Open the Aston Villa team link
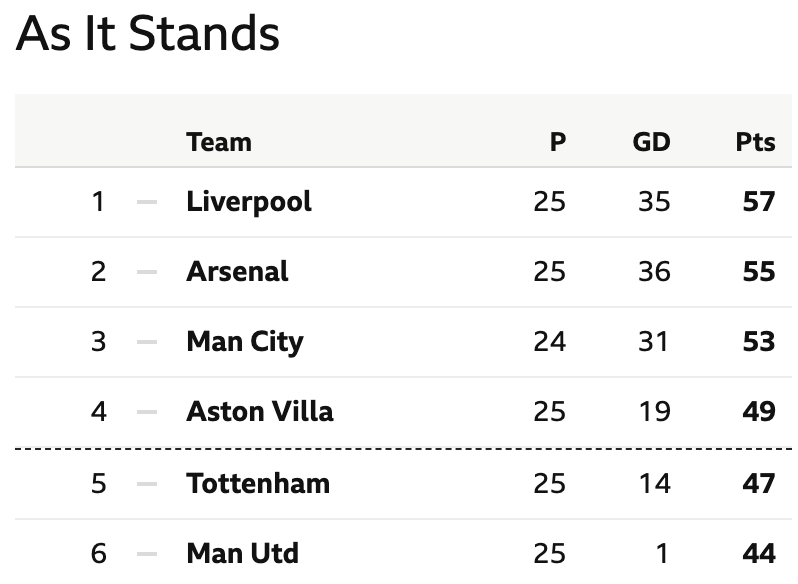 tap(260, 412)
